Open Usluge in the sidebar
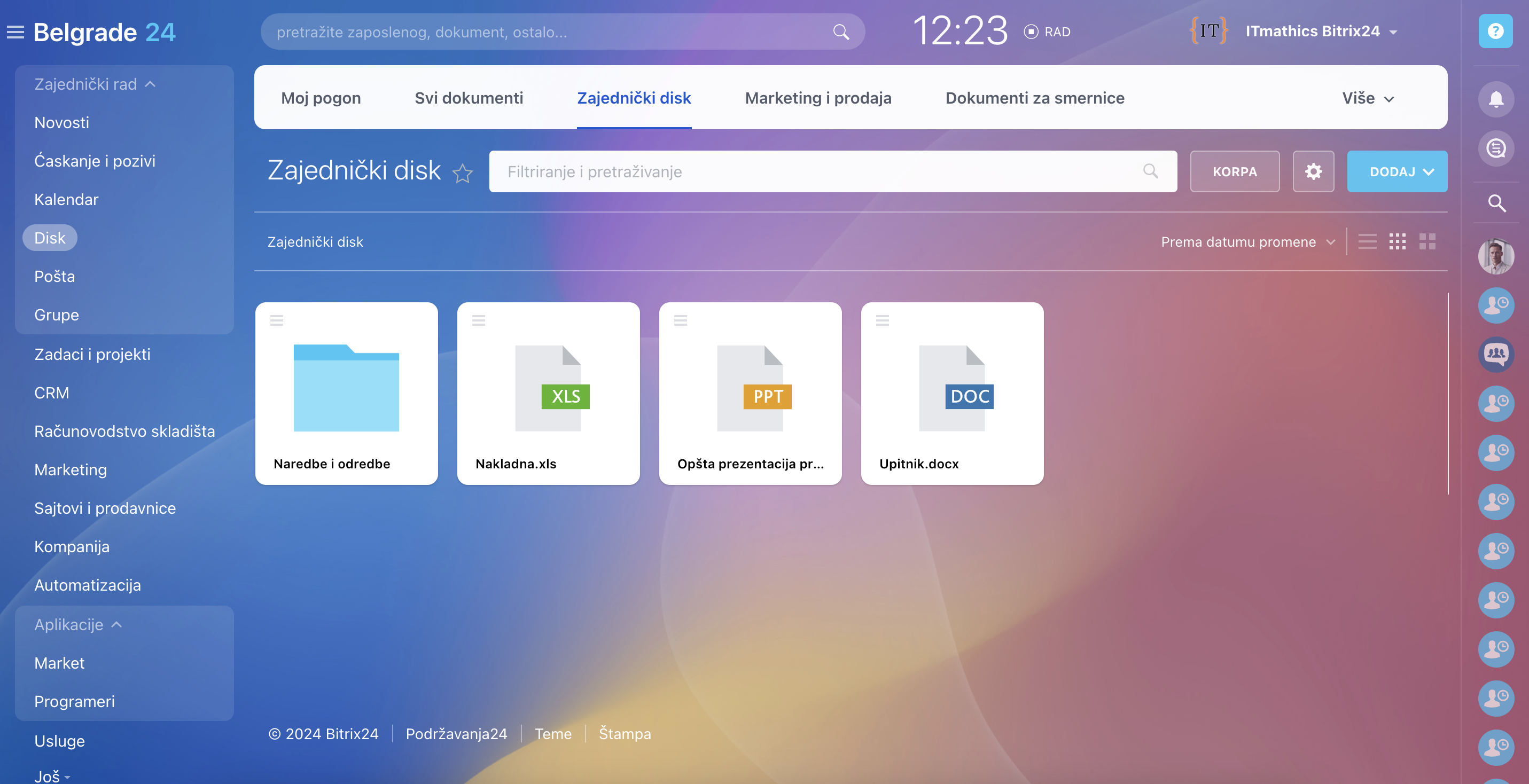1529x784 pixels. 59,741
